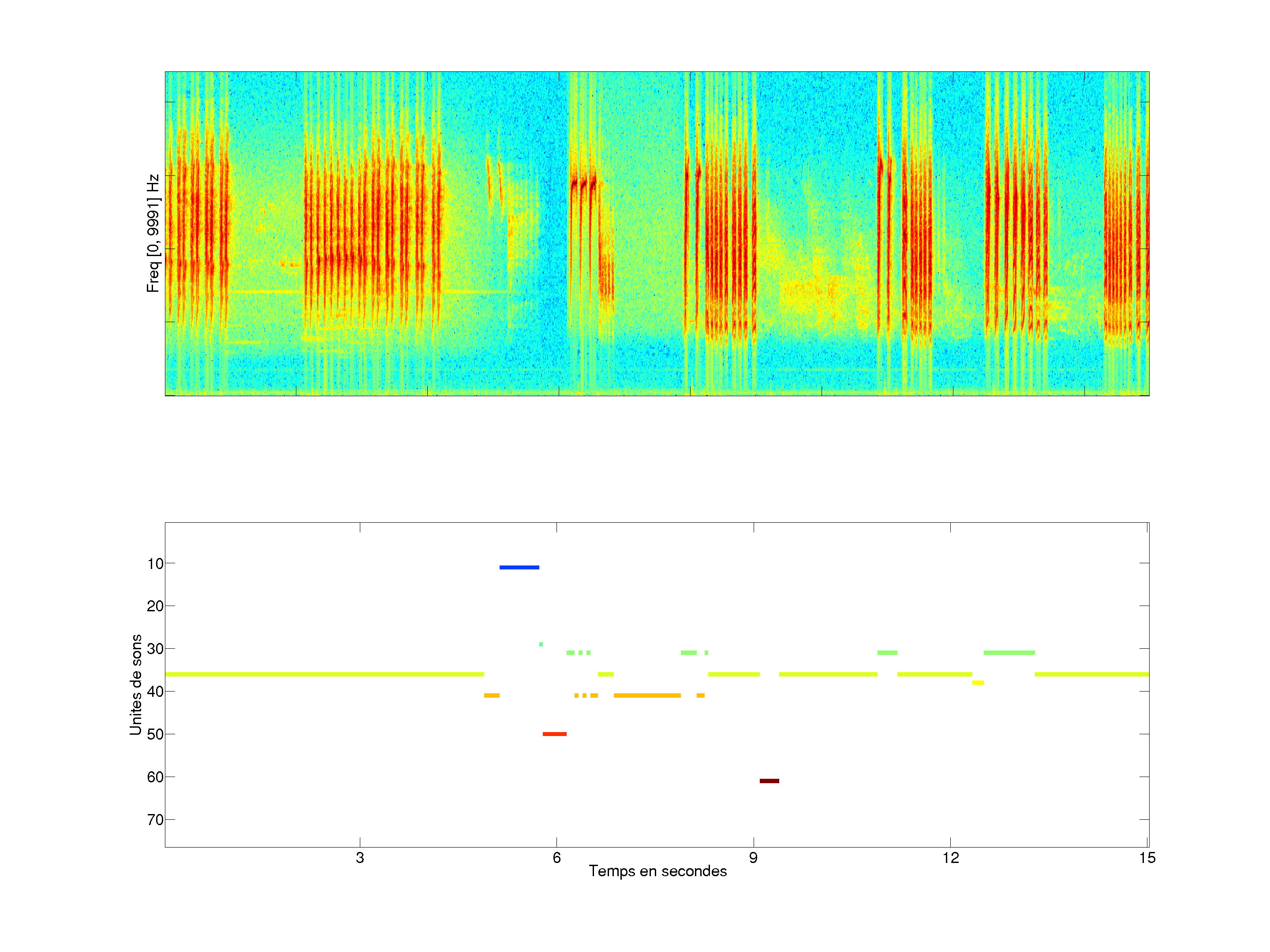Click the 'Temps en secondes' axis label

tap(657, 871)
